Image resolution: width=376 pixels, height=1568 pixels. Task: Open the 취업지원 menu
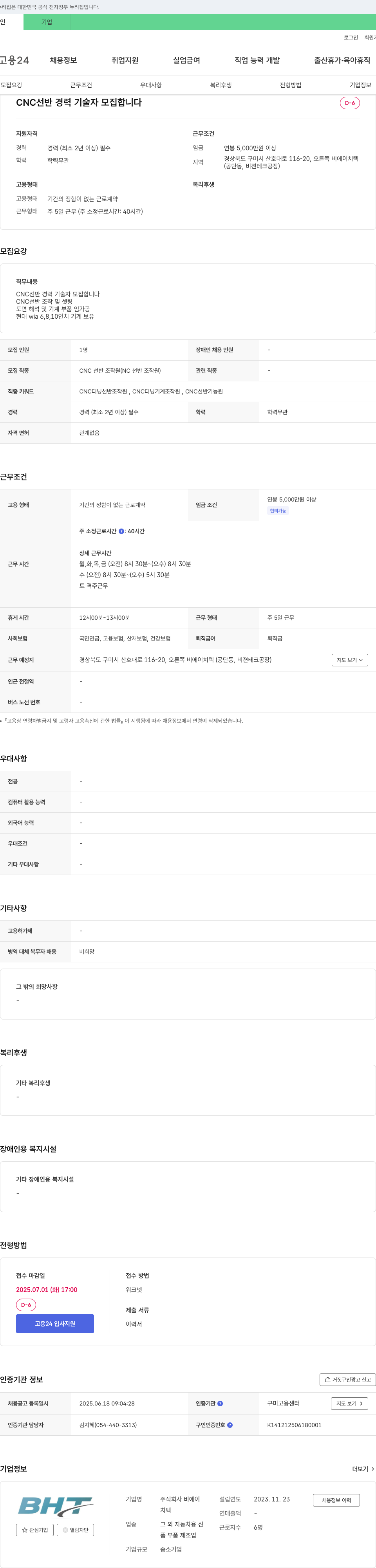125,60
